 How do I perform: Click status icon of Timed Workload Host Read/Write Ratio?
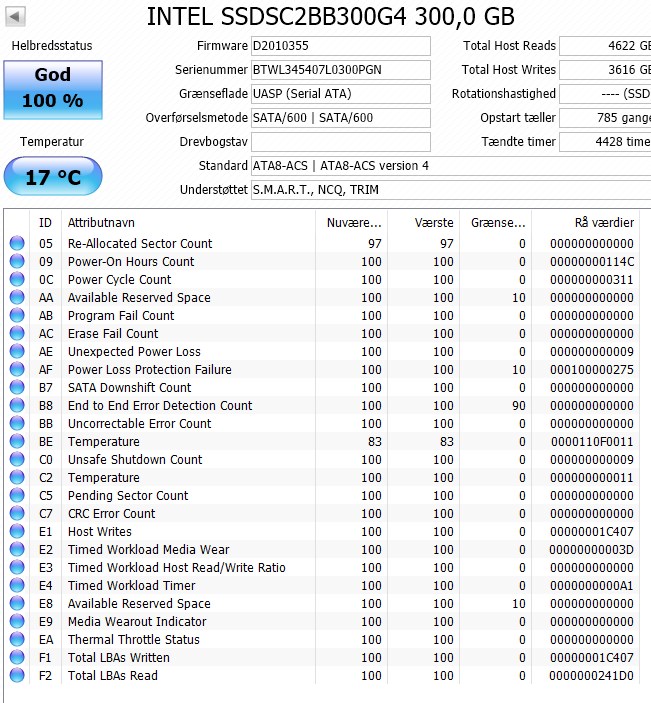pos(17,567)
